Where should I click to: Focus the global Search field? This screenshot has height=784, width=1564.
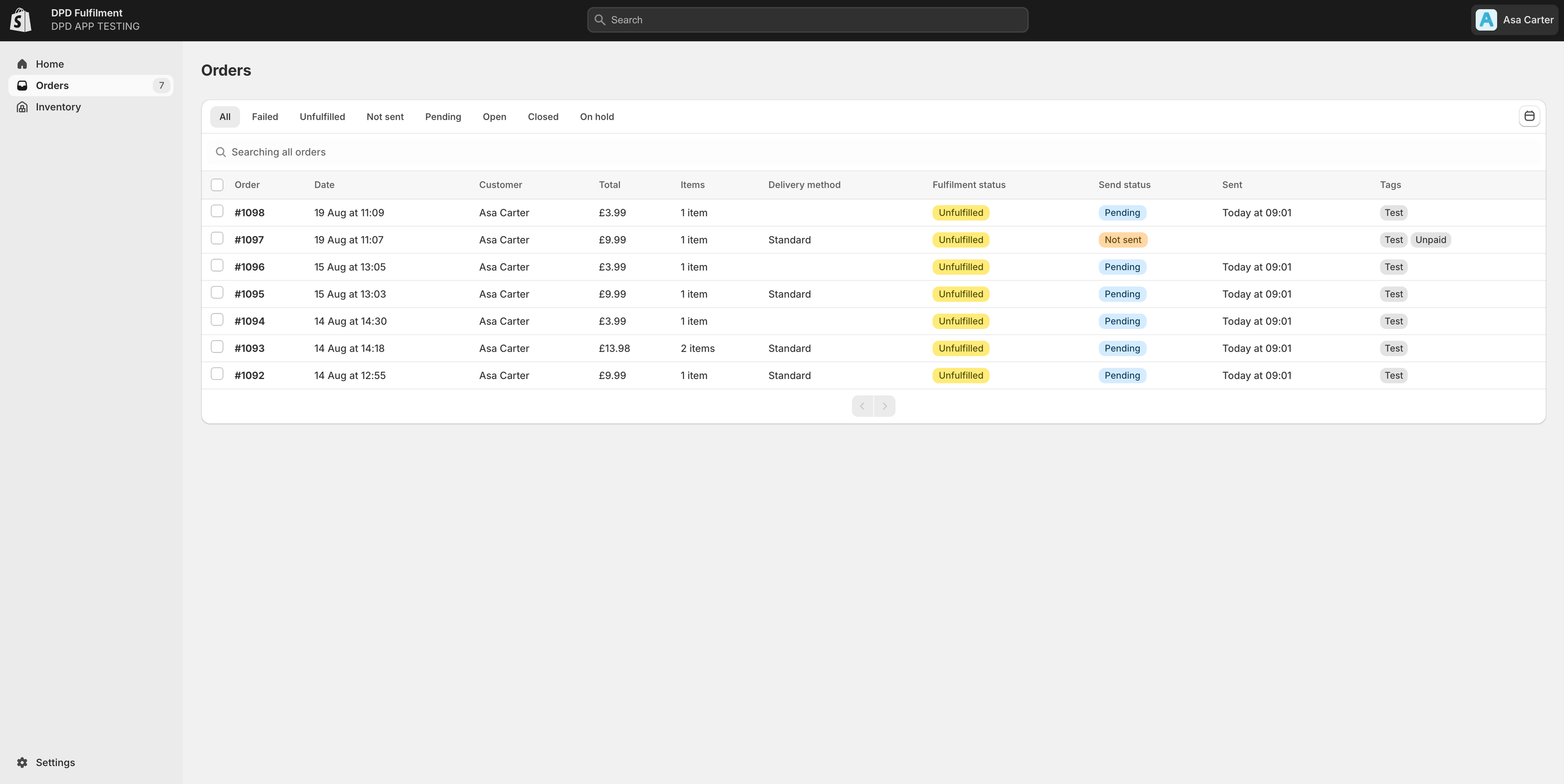808,20
